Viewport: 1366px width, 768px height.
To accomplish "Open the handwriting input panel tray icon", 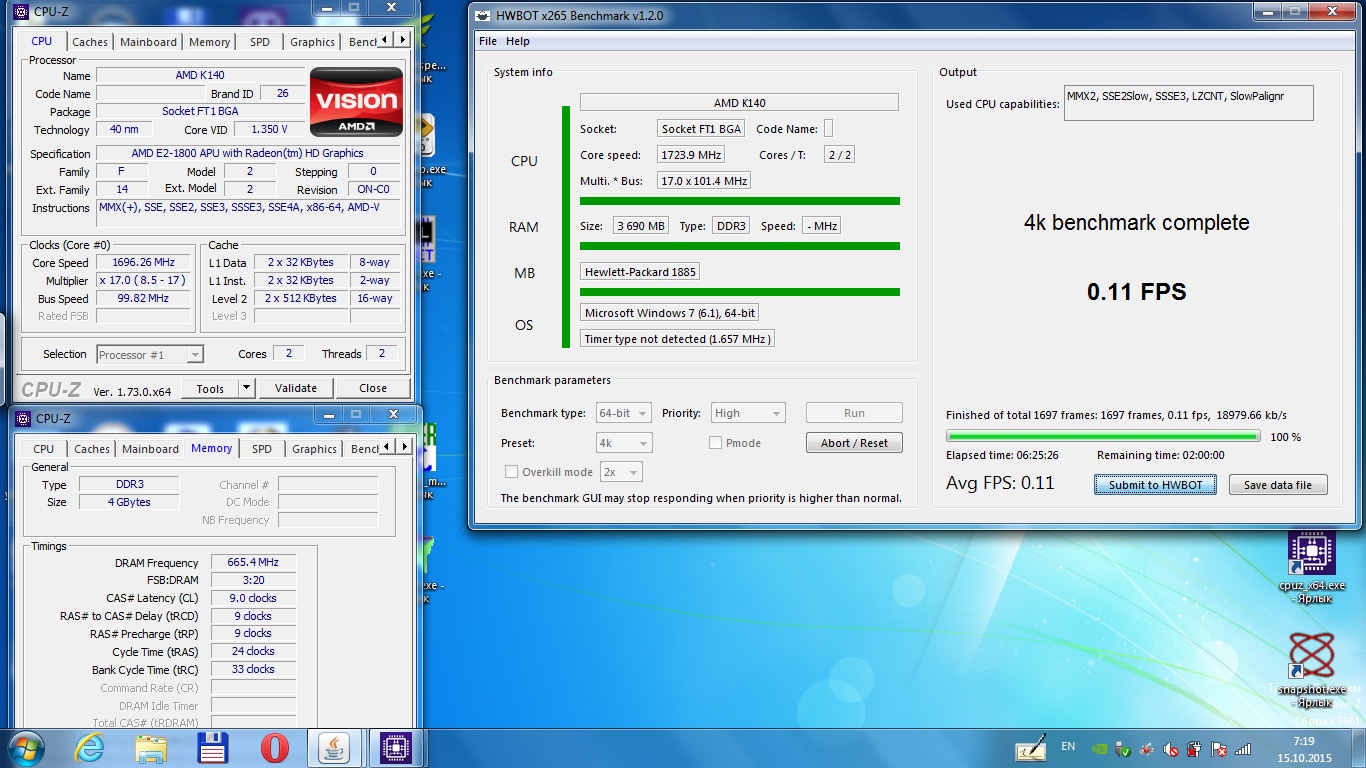I will click(x=1030, y=748).
